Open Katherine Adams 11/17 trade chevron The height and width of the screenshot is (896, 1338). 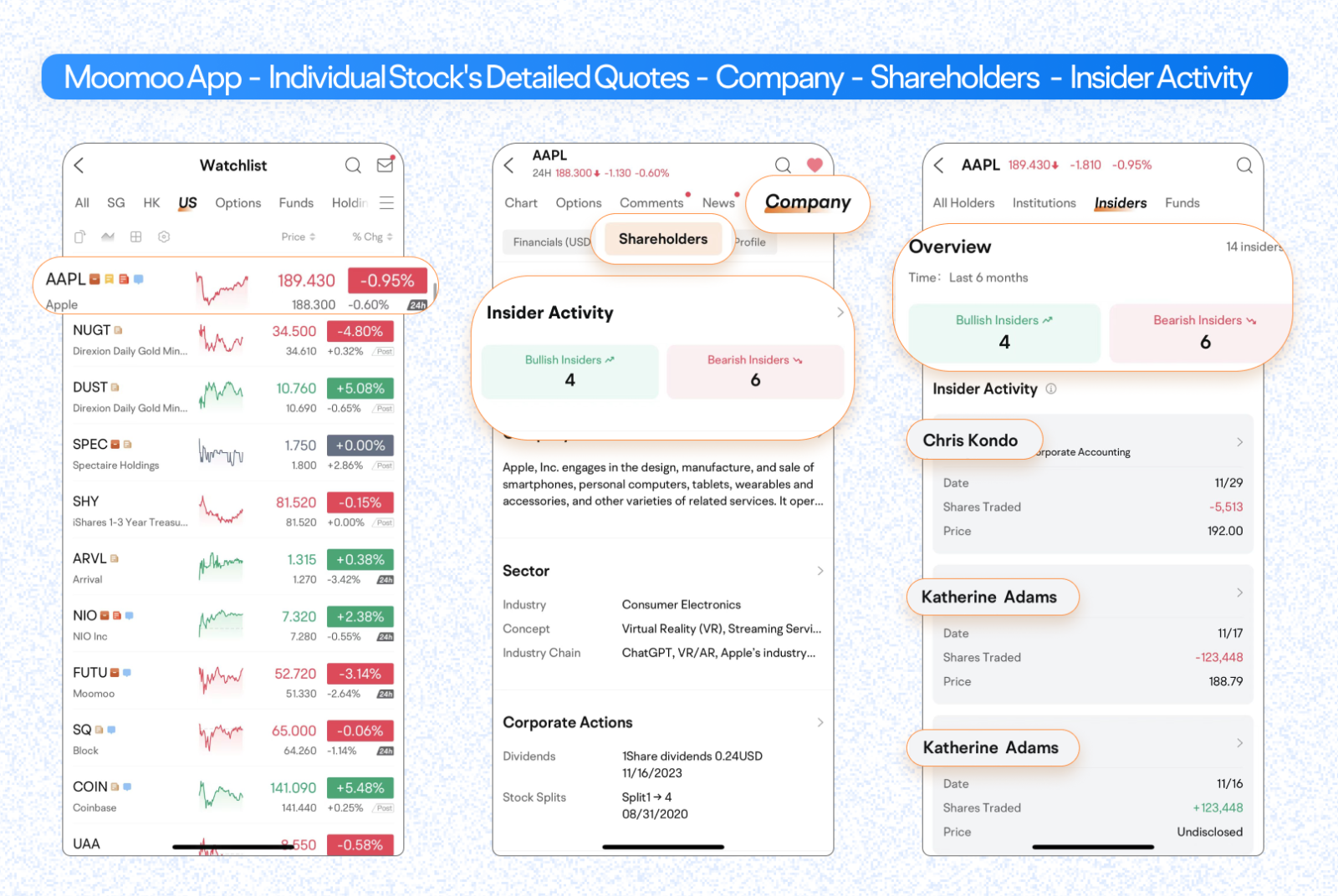pyautogui.click(x=1239, y=592)
